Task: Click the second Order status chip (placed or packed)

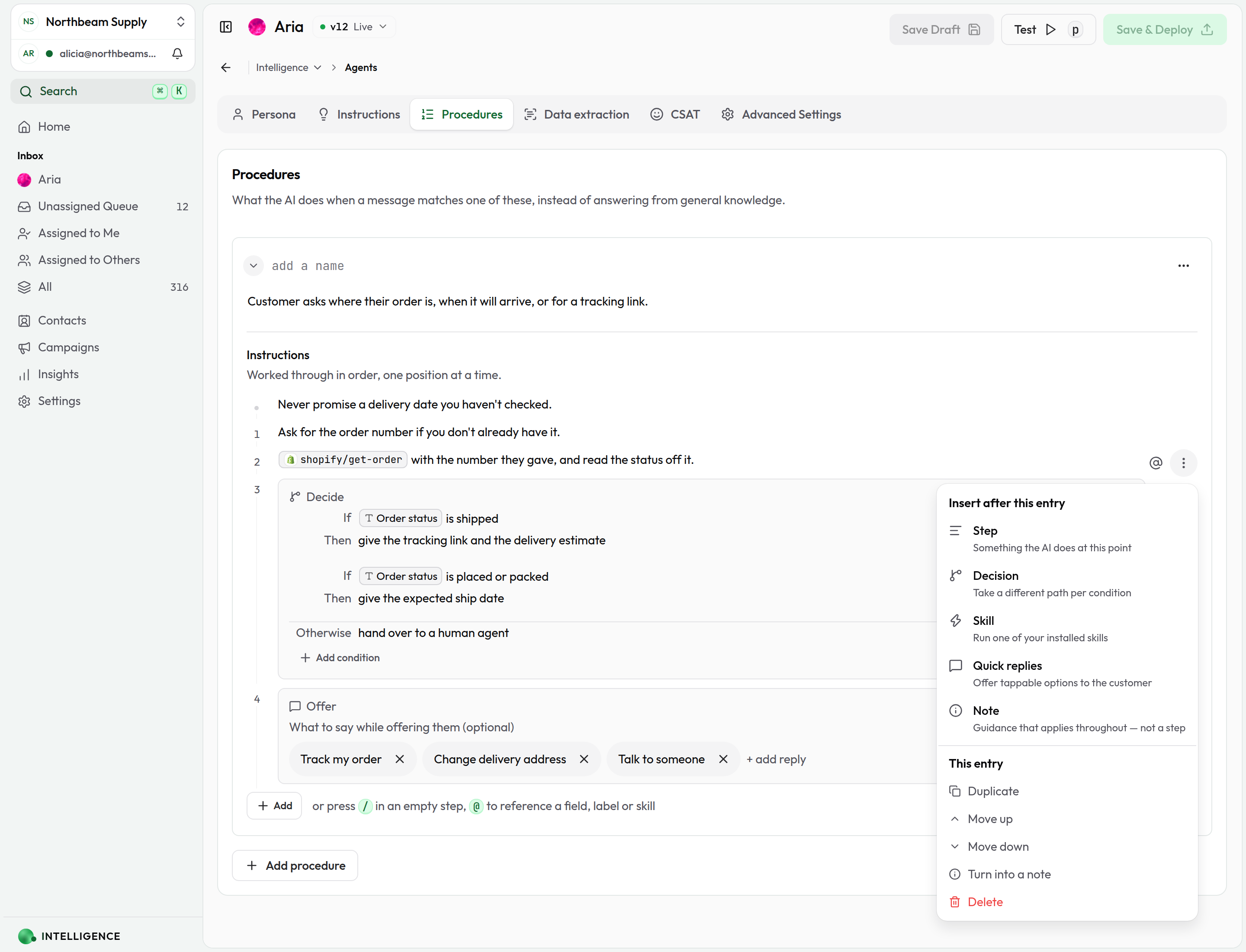Action: click(401, 576)
